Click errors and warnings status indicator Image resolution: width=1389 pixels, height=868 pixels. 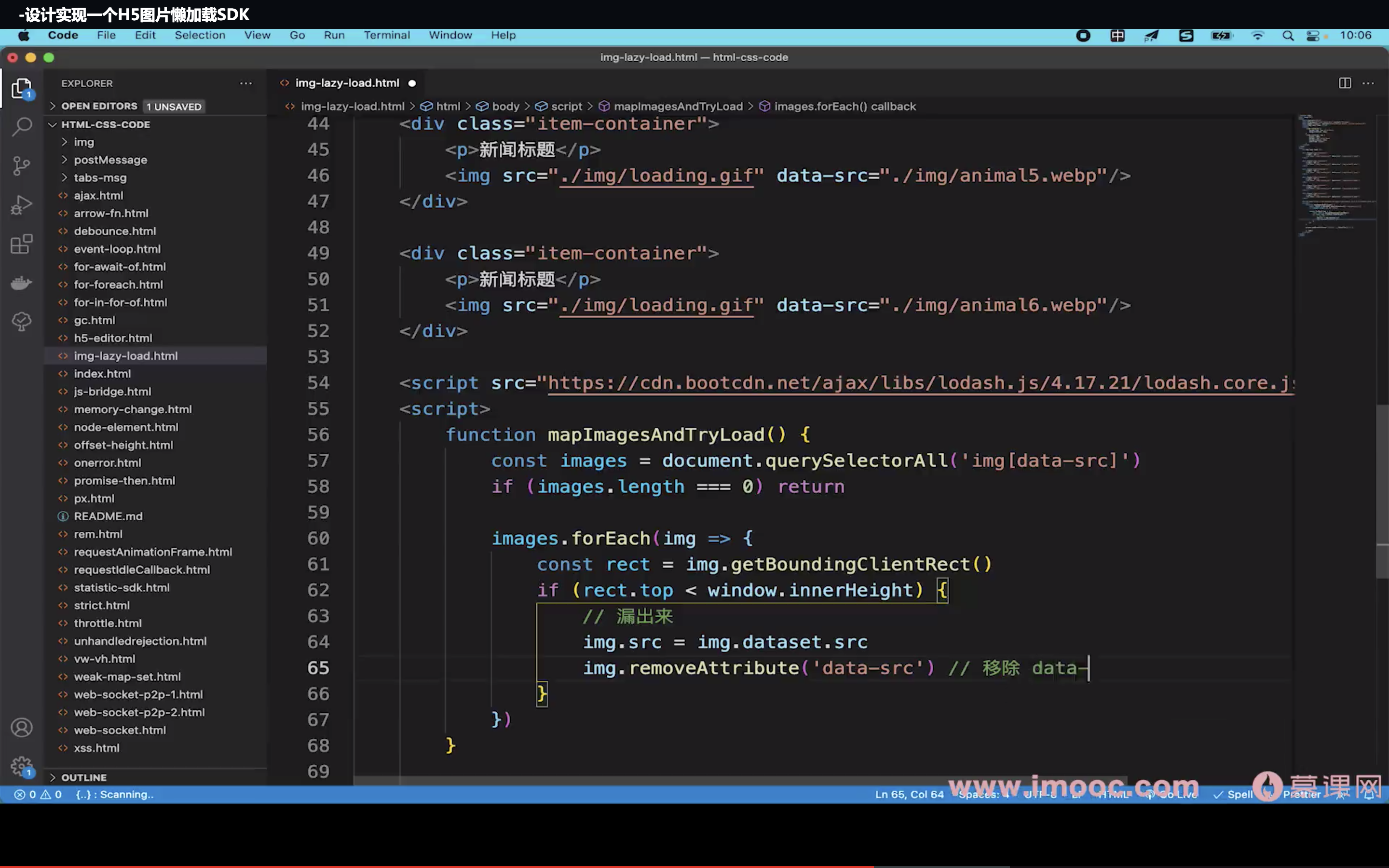(x=38, y=795)
